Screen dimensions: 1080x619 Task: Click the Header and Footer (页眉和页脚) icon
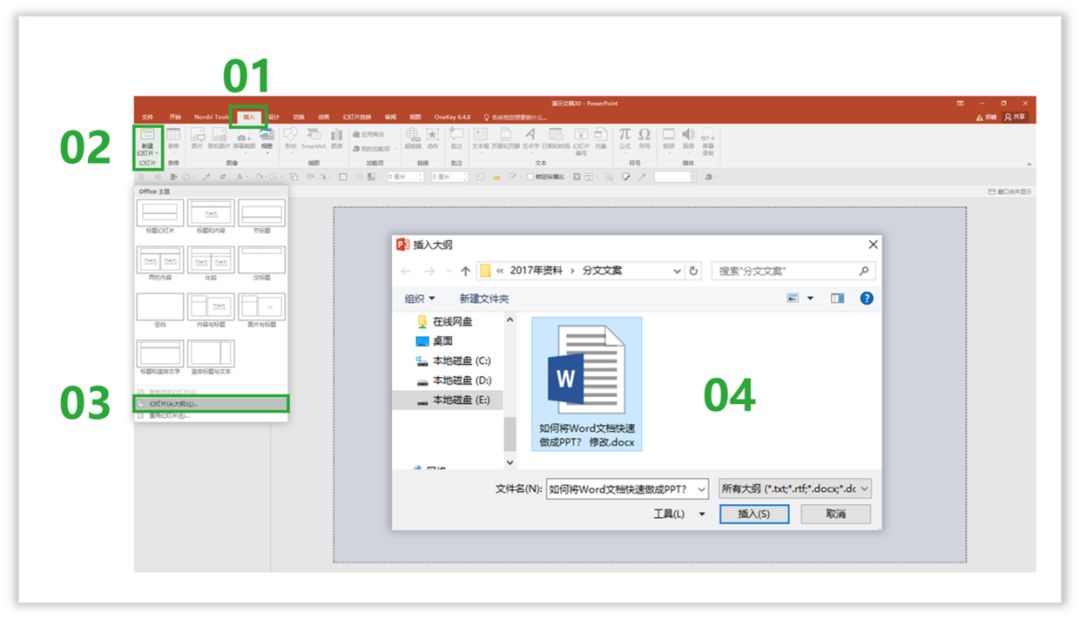(506, 138)
